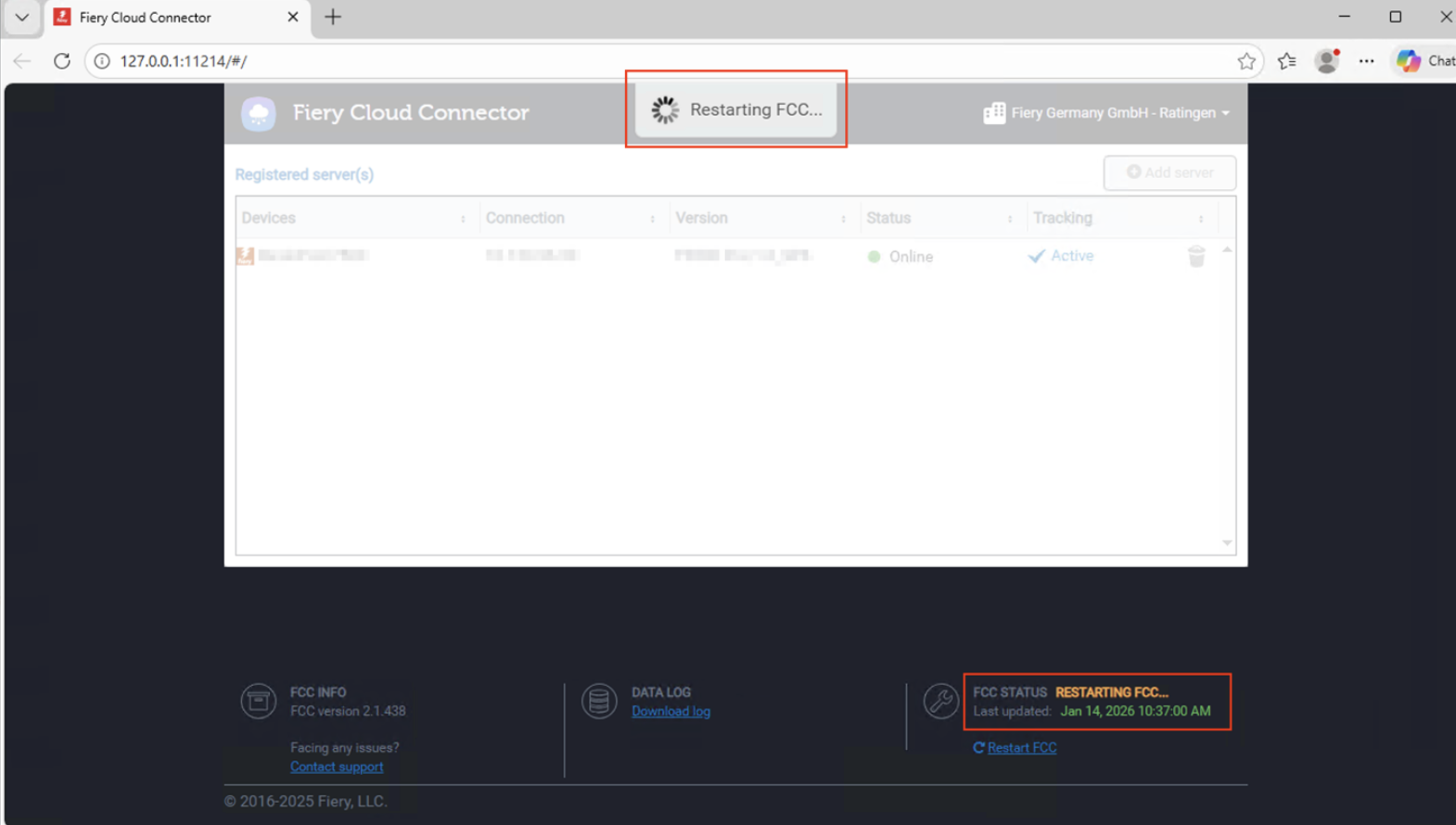Screen dimensions: 1456x825
Task: Click the site information icon in address bar
Action: click(x=102, y=61)
